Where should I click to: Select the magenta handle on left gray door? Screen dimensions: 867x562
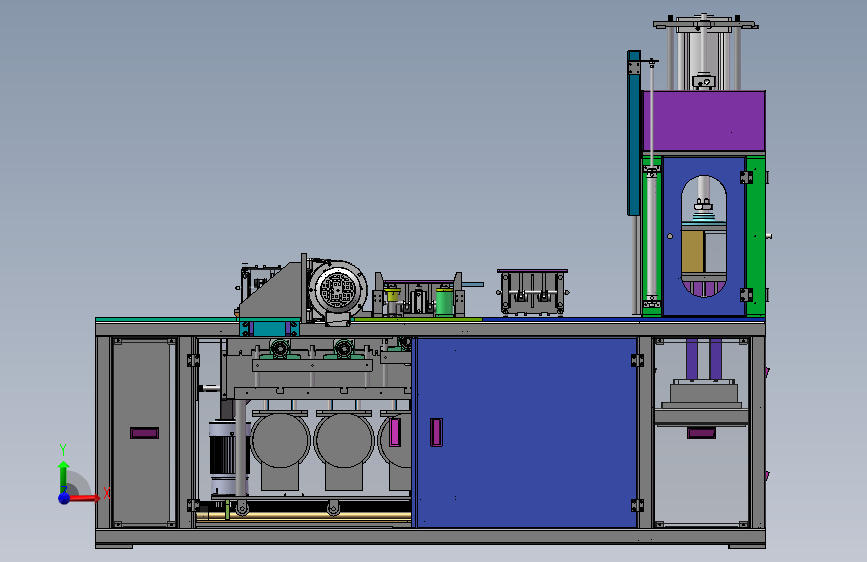(144, 433)
